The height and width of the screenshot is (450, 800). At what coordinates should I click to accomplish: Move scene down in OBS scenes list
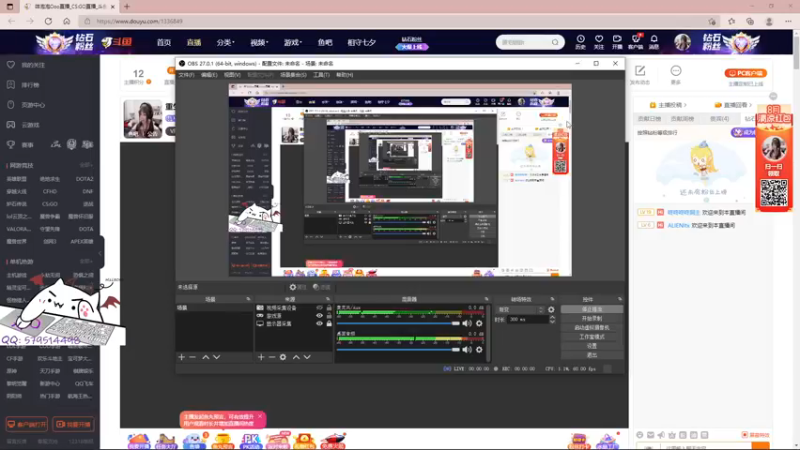click(x=217, y=357)
